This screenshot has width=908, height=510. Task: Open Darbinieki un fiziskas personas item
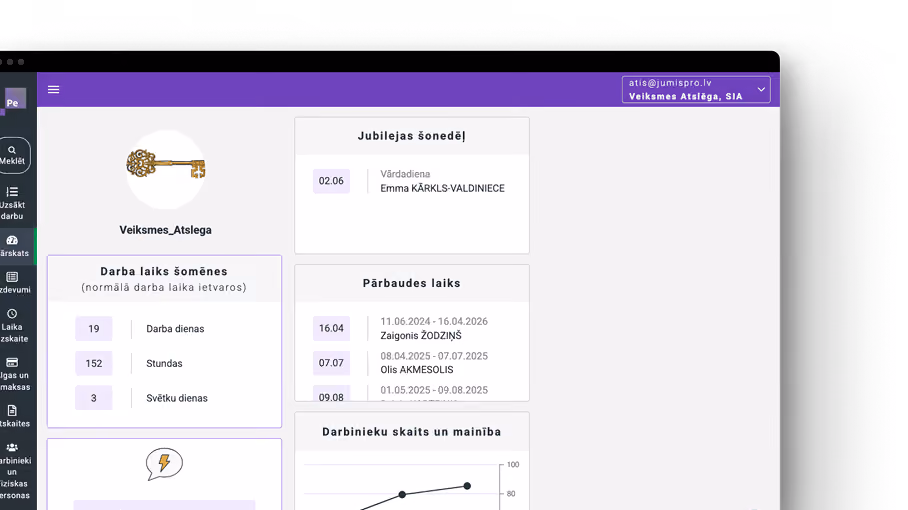click(14, 471)
